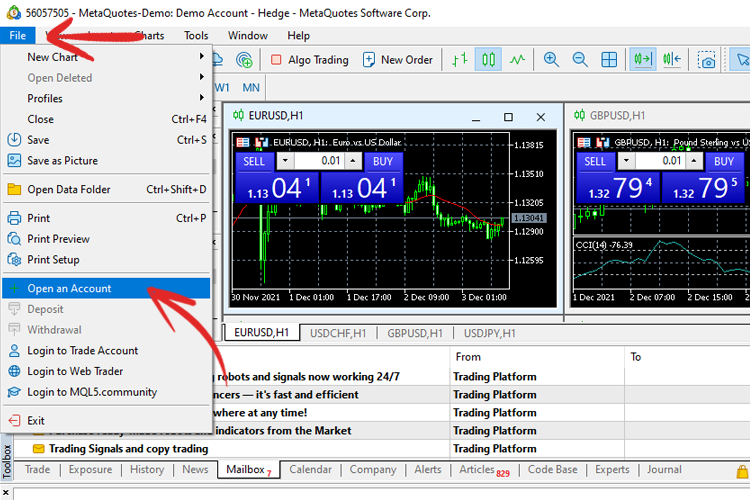Choose Close from File menu
This screenshot has width=750, height=500.
106,119
